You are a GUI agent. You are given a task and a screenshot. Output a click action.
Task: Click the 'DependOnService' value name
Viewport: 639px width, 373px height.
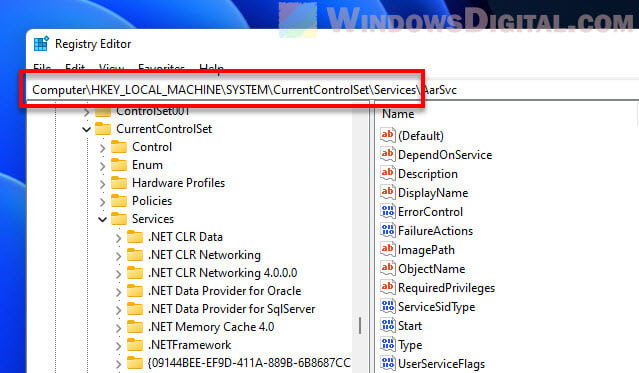pyautogui.click(x=445, y=155)
